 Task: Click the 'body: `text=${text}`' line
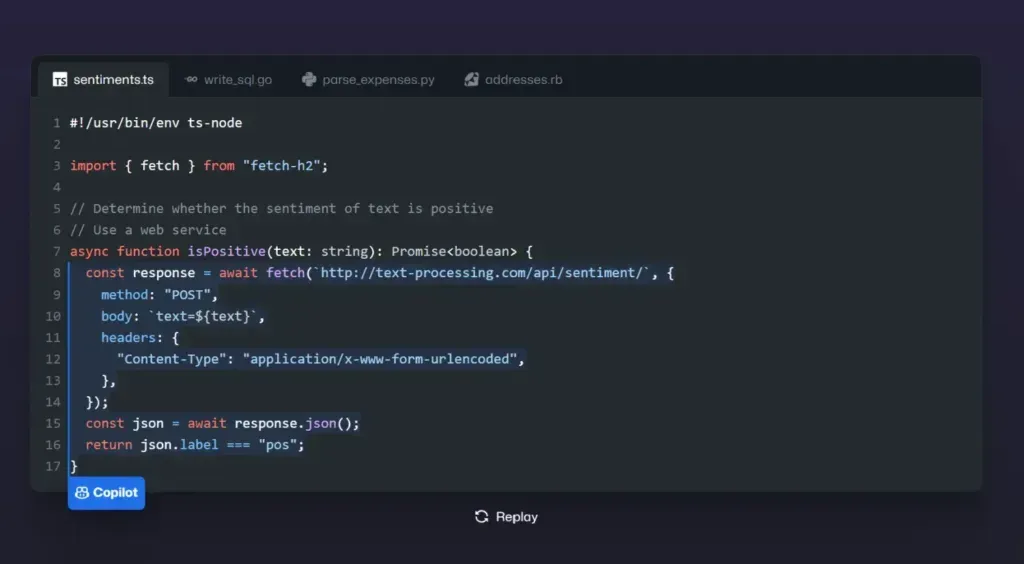tap(183, 316)
